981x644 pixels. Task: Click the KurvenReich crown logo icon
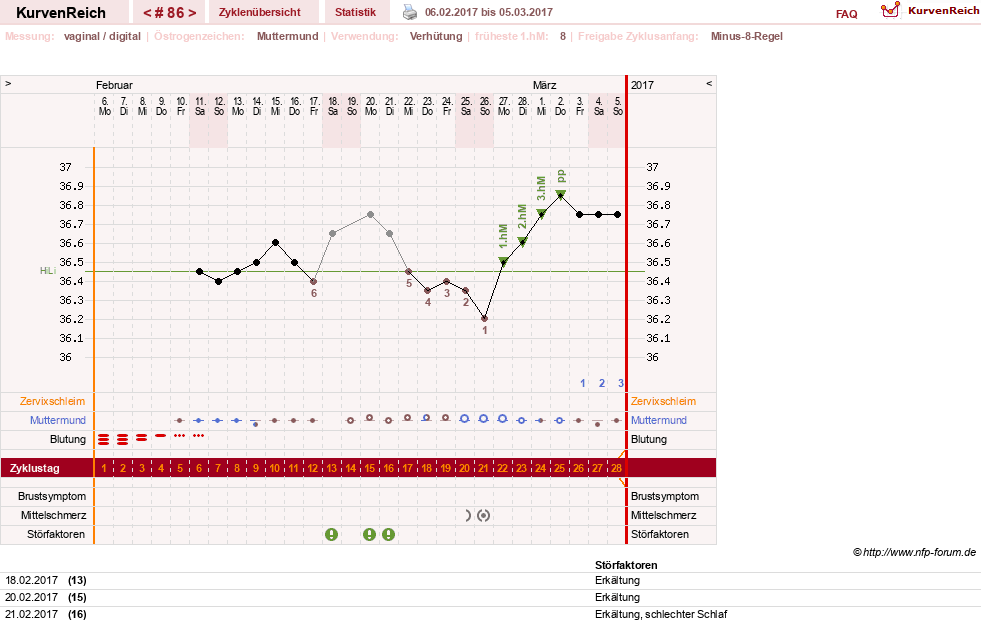pos(890,10)
